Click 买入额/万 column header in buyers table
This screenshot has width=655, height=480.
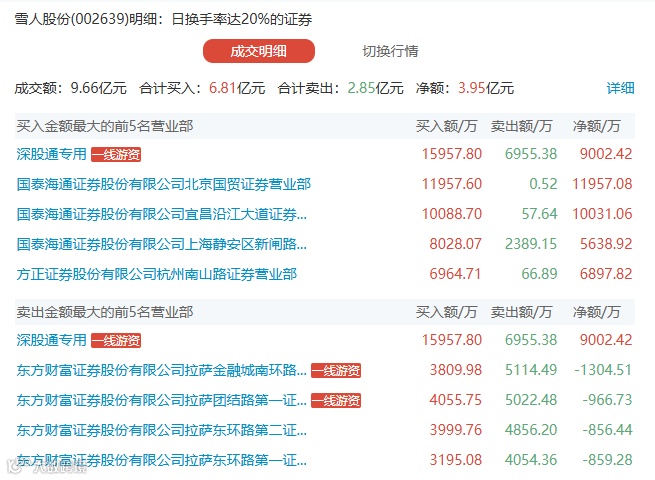point(446,126)
